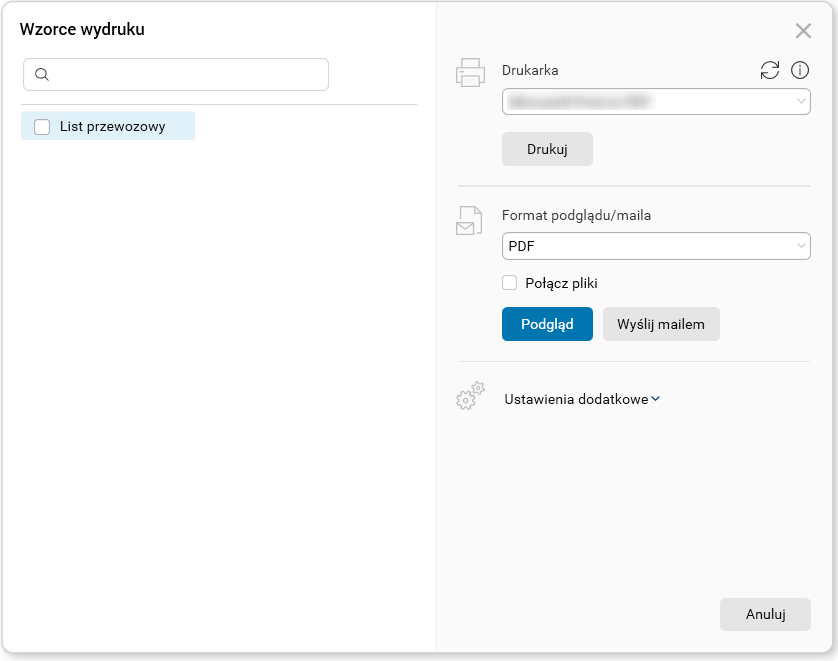The image size is (838, 661).
Task: Open the PDF format dropdown
Action: click(x=656, y=246)
